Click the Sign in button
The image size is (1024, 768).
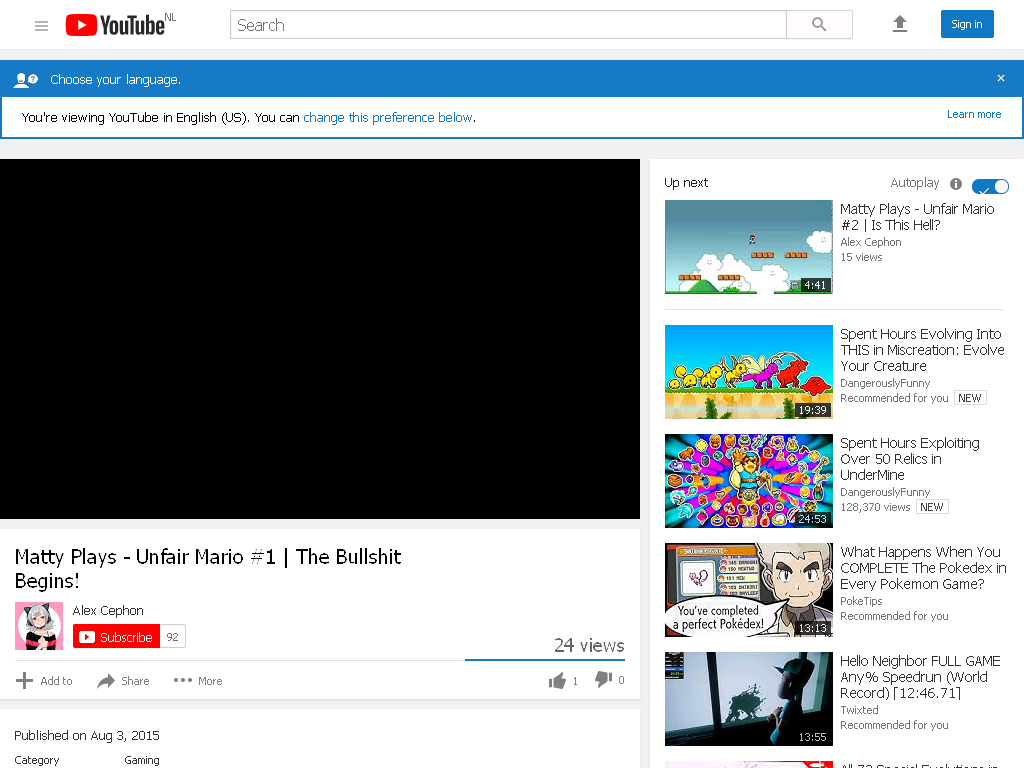(967, 24)
